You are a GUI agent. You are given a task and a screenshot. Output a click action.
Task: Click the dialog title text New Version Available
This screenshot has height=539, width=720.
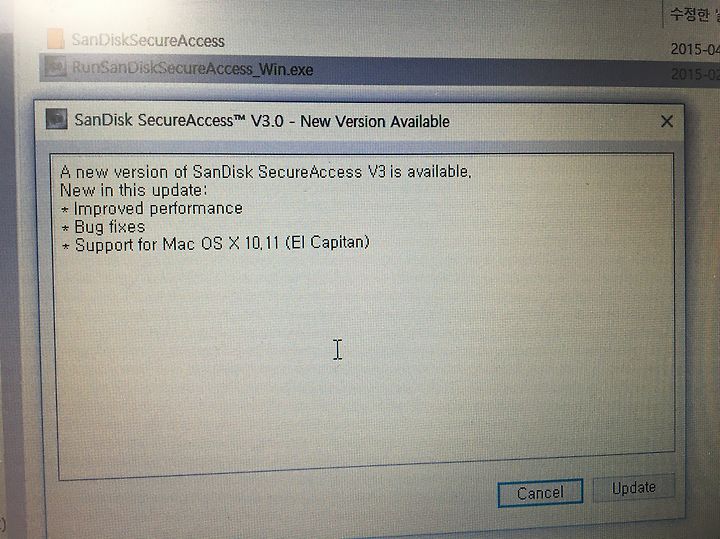[x=375, y=122]
